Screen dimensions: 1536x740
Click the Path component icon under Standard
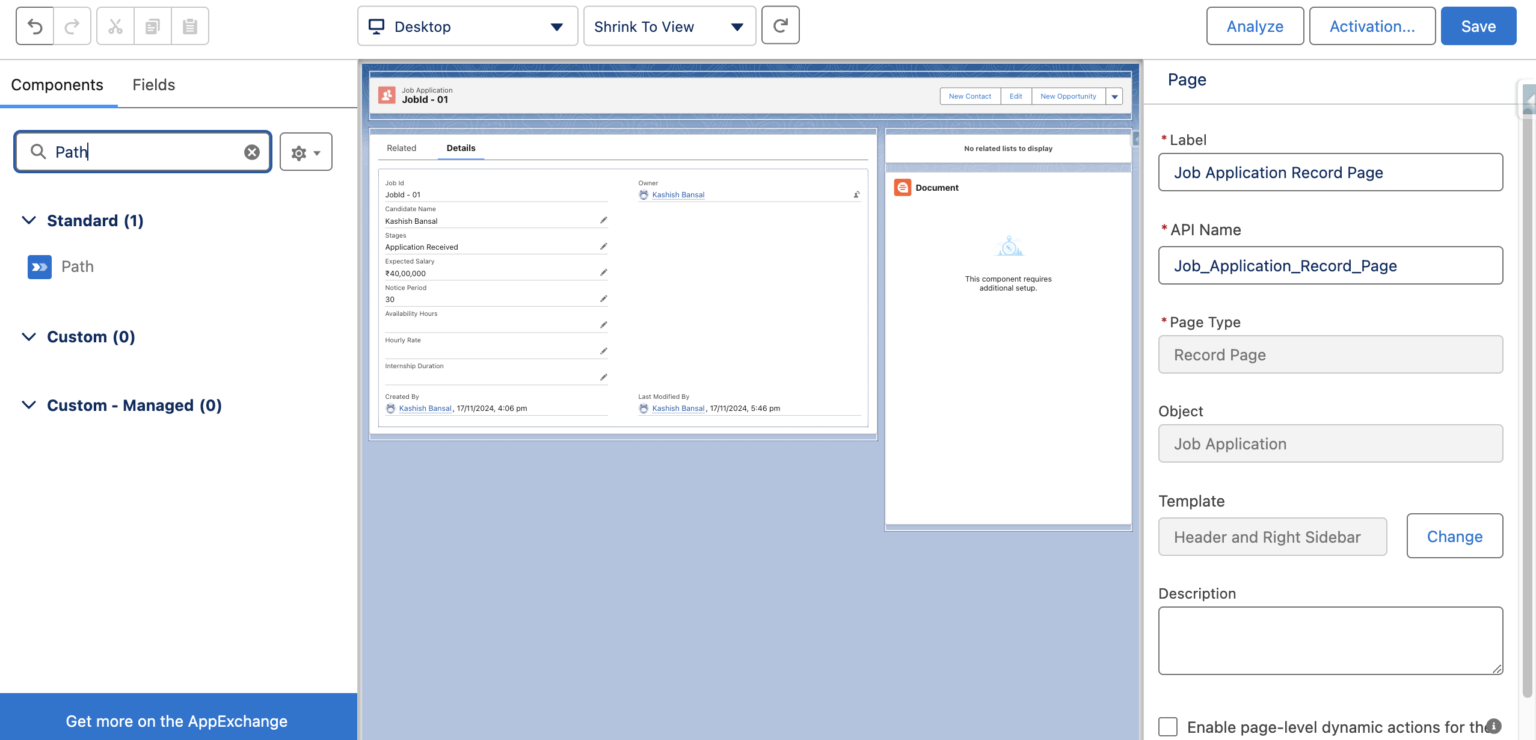pyautogui.click(x=38, y=266)
